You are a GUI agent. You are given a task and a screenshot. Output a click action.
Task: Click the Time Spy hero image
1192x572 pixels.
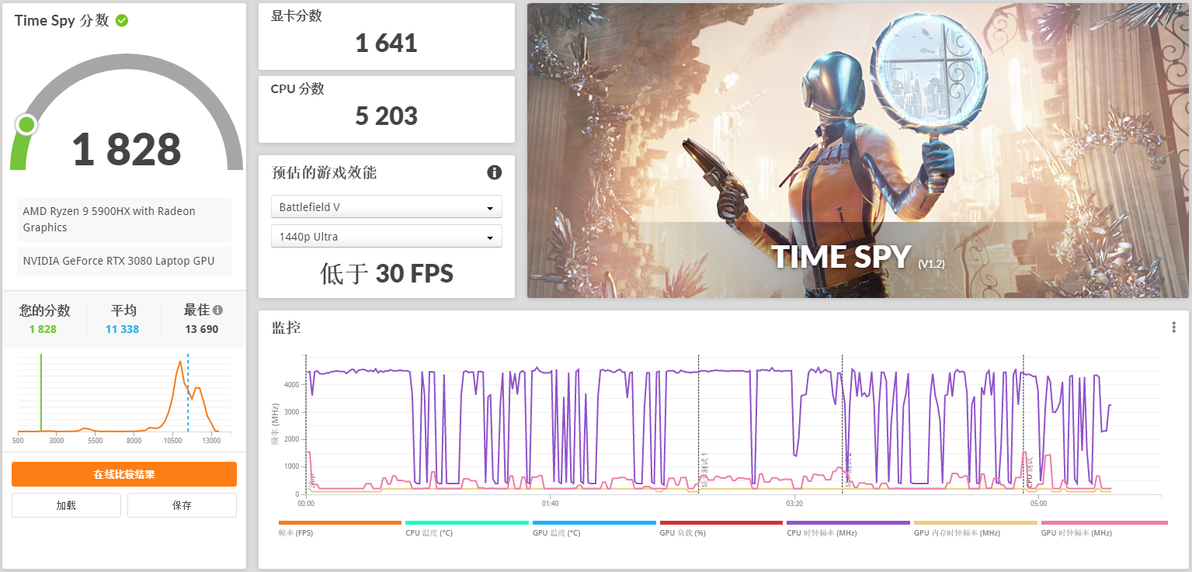[x=858, y=150]
